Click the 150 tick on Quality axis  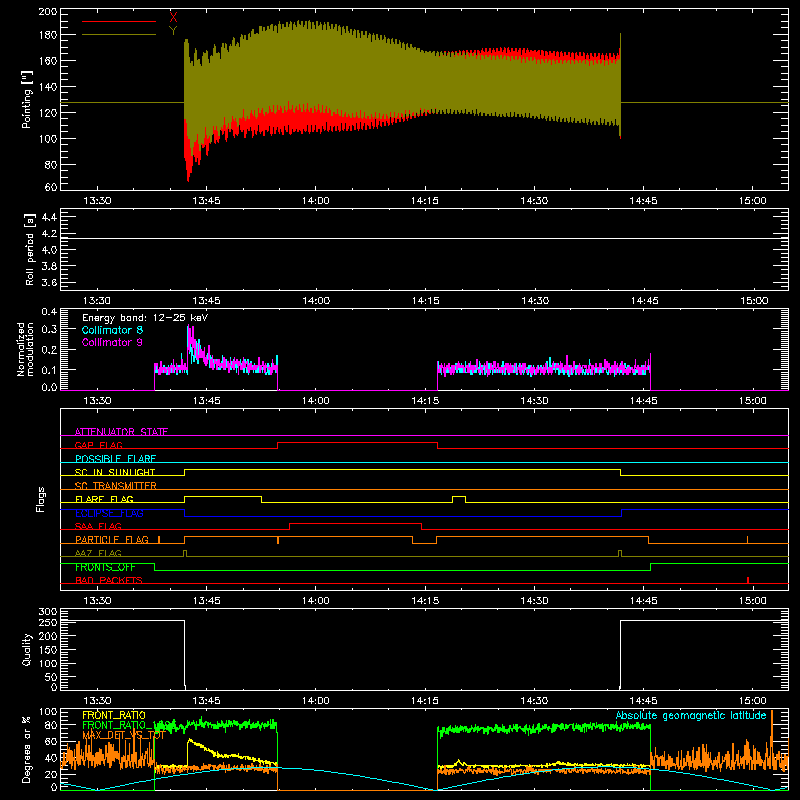[x=47, y=650]
